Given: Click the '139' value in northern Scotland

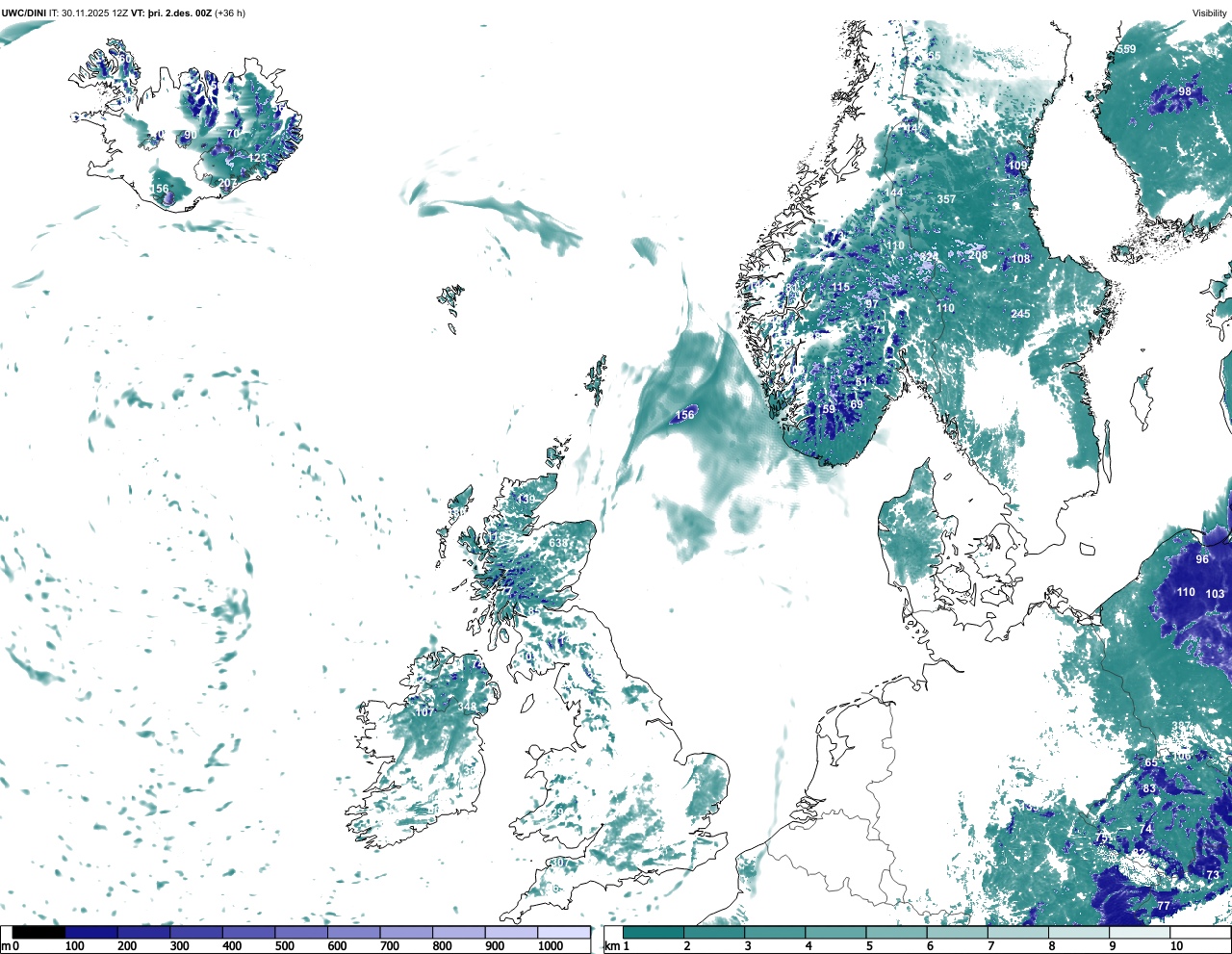Looking at the screenshot, I should (x=526, y=500).
